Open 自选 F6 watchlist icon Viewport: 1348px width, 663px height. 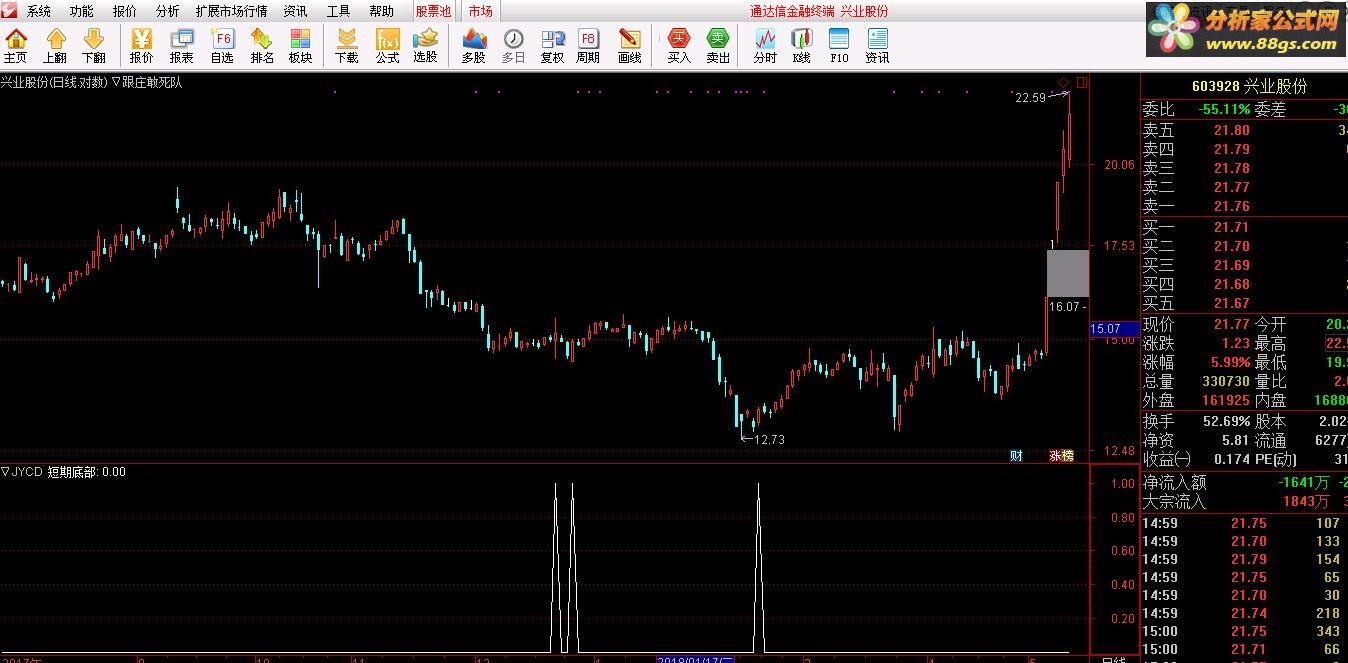(x=222, y=46)
